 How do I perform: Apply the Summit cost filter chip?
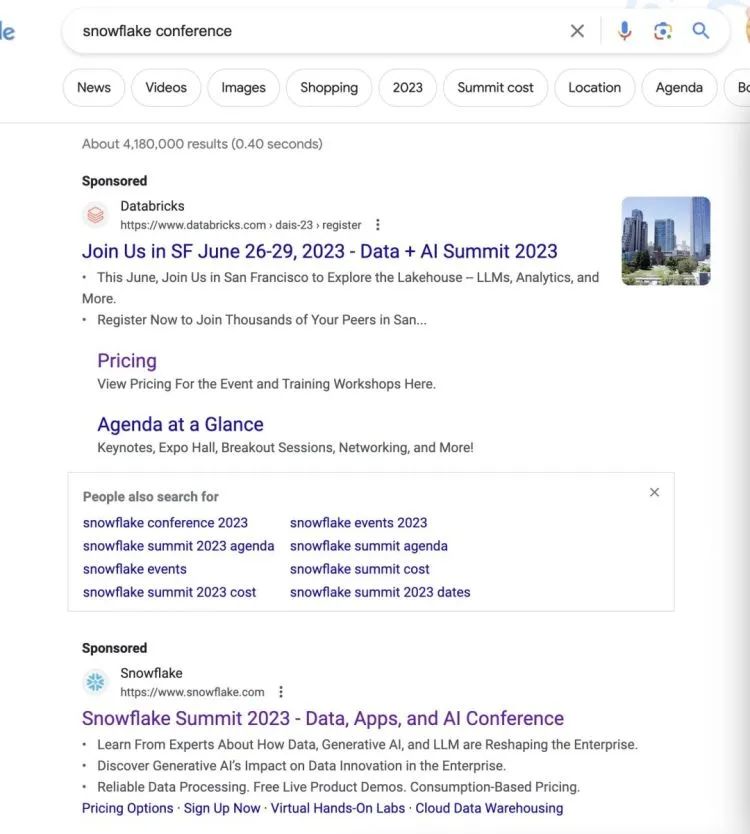coord(495,88)
